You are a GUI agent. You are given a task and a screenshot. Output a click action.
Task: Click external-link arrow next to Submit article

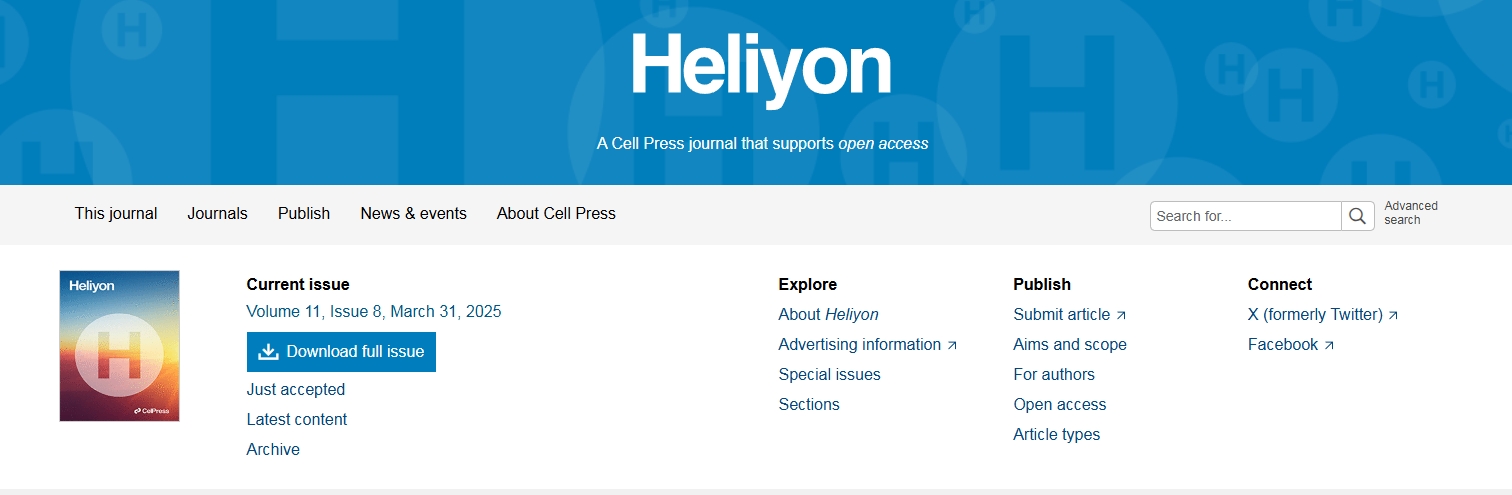(x=1121, y=315)
